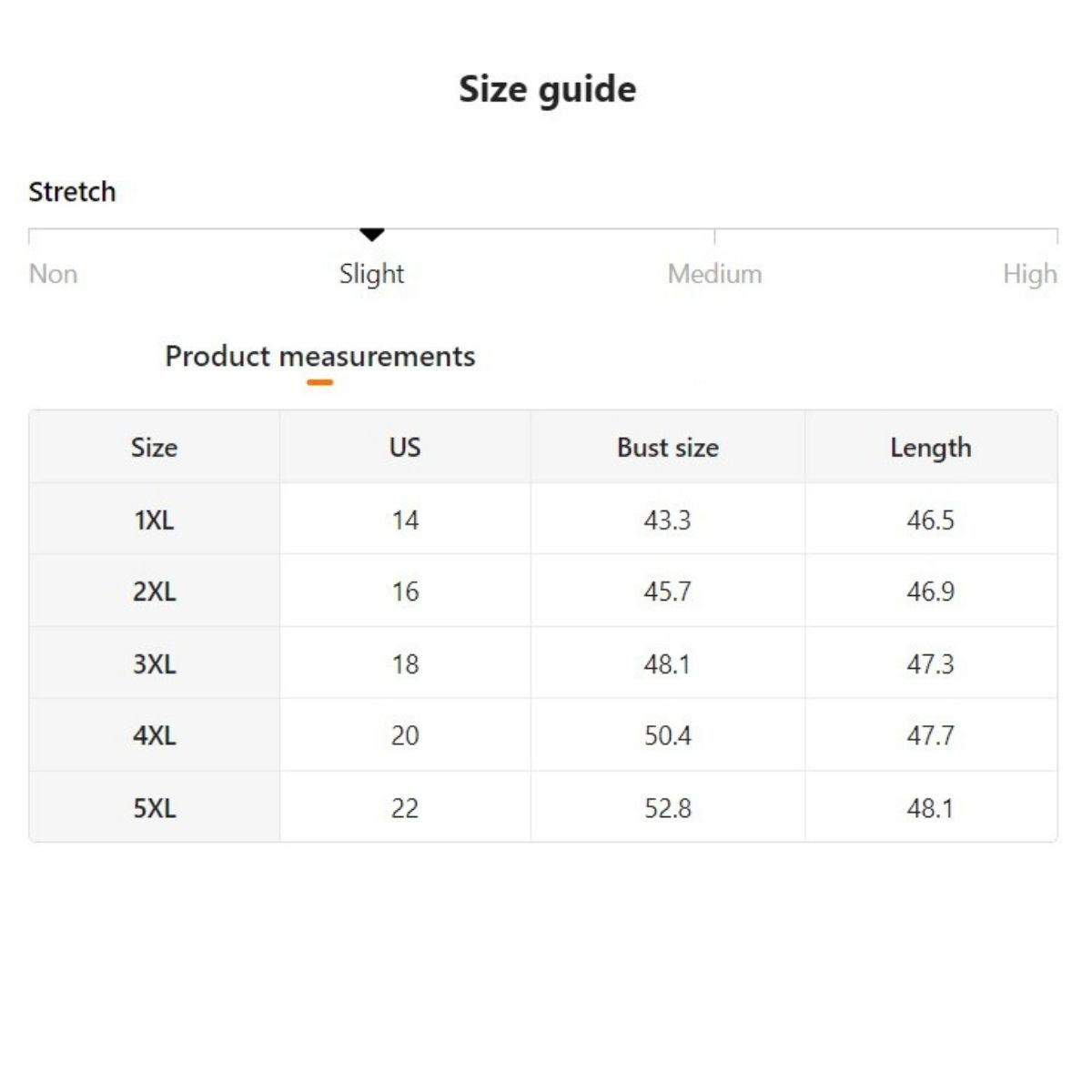
Task: Click the Length column header
Action: tap(930, 448)
